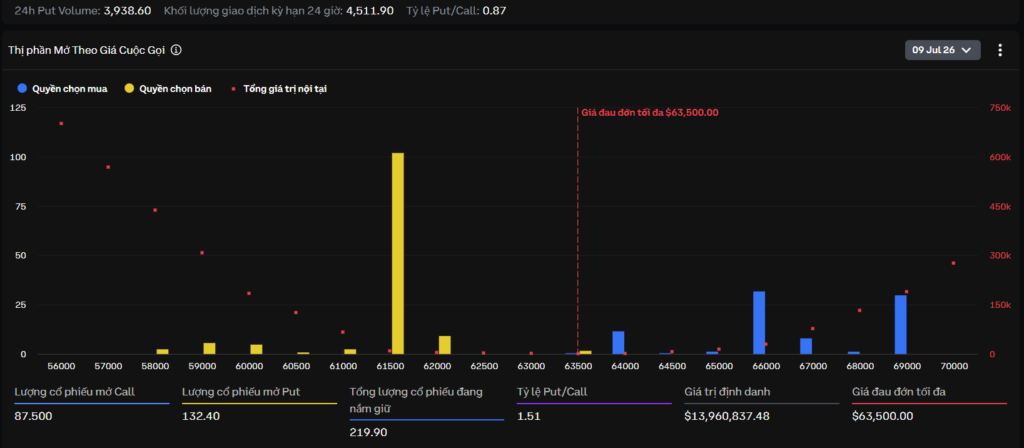
Task: Click the blue call bar at 64000
Action: pos(618,343)
